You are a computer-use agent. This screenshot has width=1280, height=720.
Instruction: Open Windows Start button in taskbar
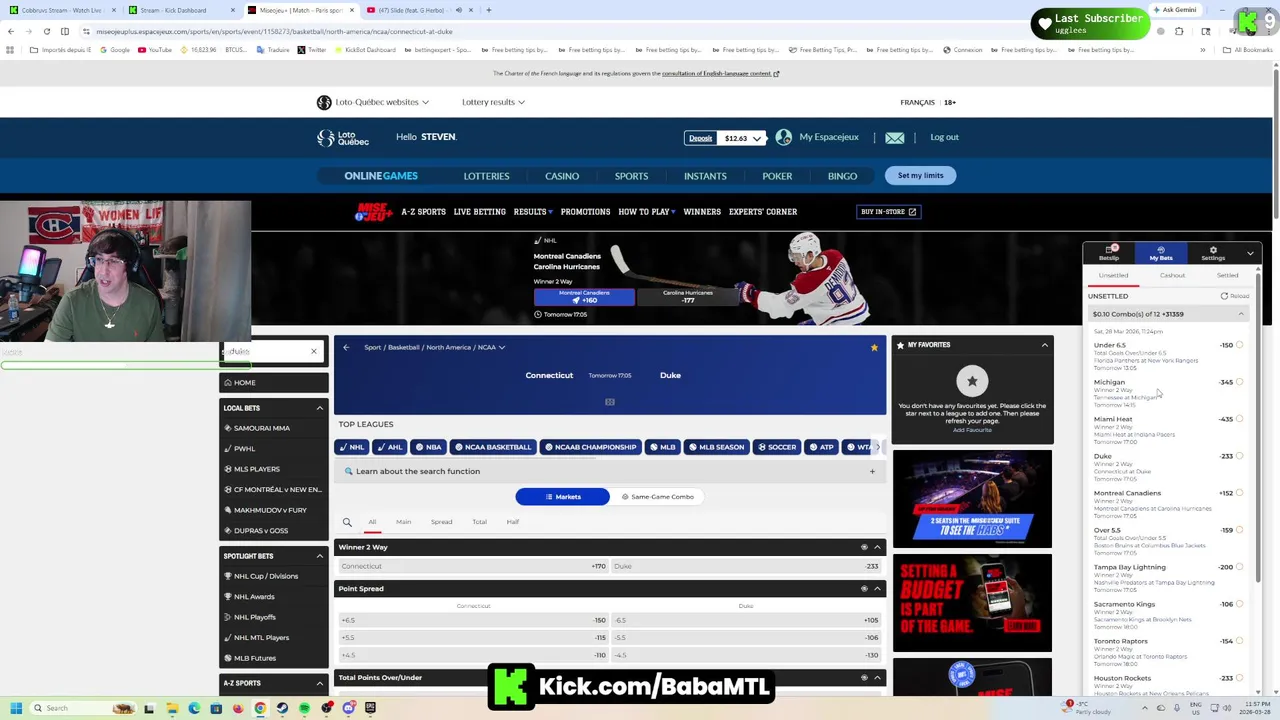tap(15, 708)
